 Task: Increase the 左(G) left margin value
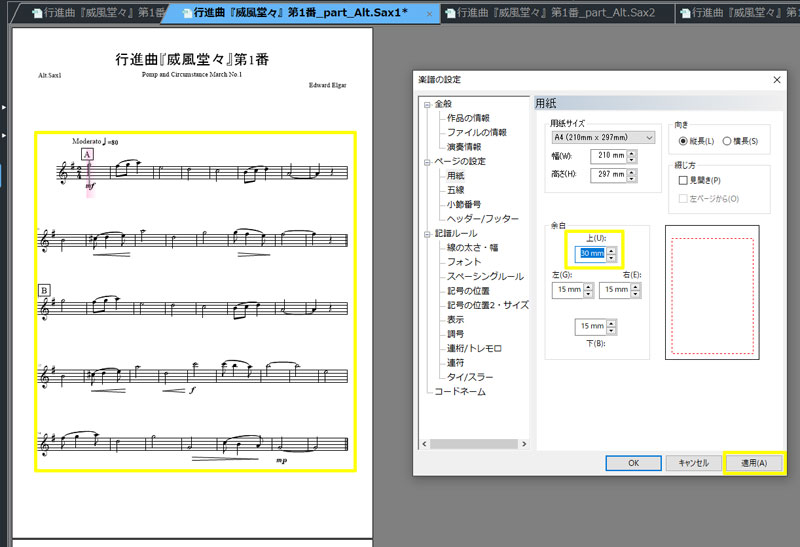click(588, 287)
